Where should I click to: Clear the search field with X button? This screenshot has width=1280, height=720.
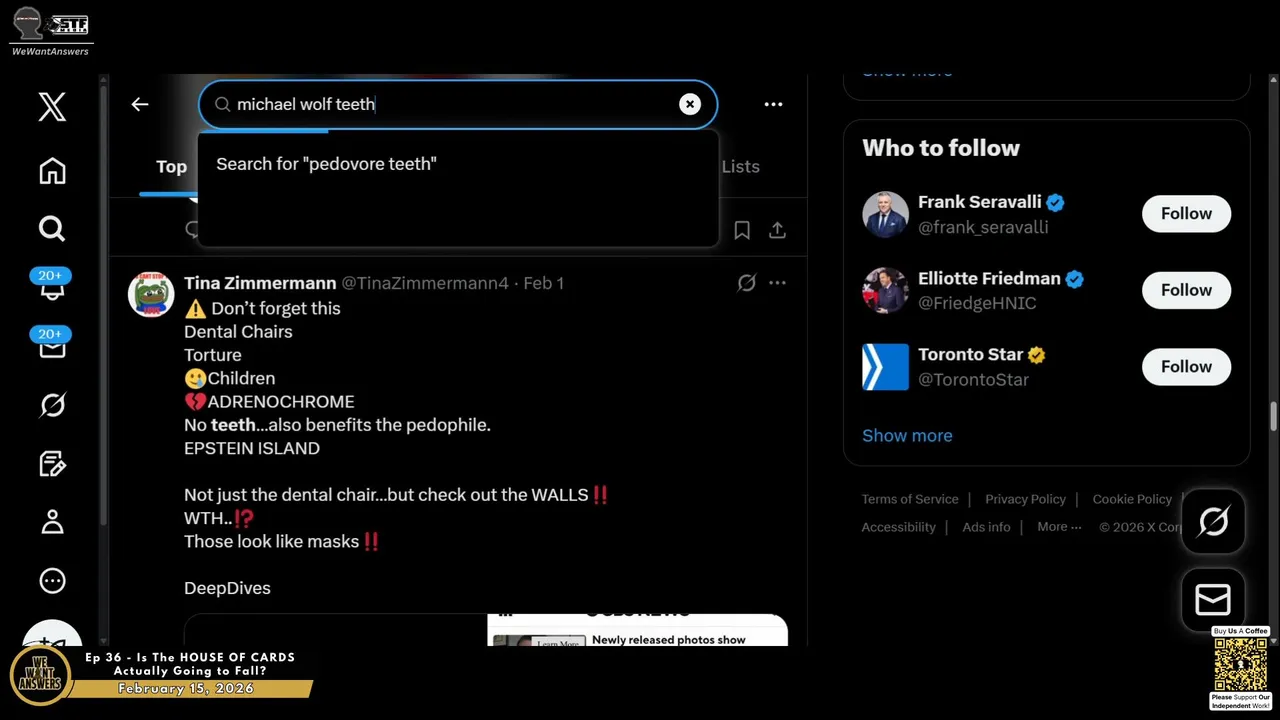(x=690, y=104)
